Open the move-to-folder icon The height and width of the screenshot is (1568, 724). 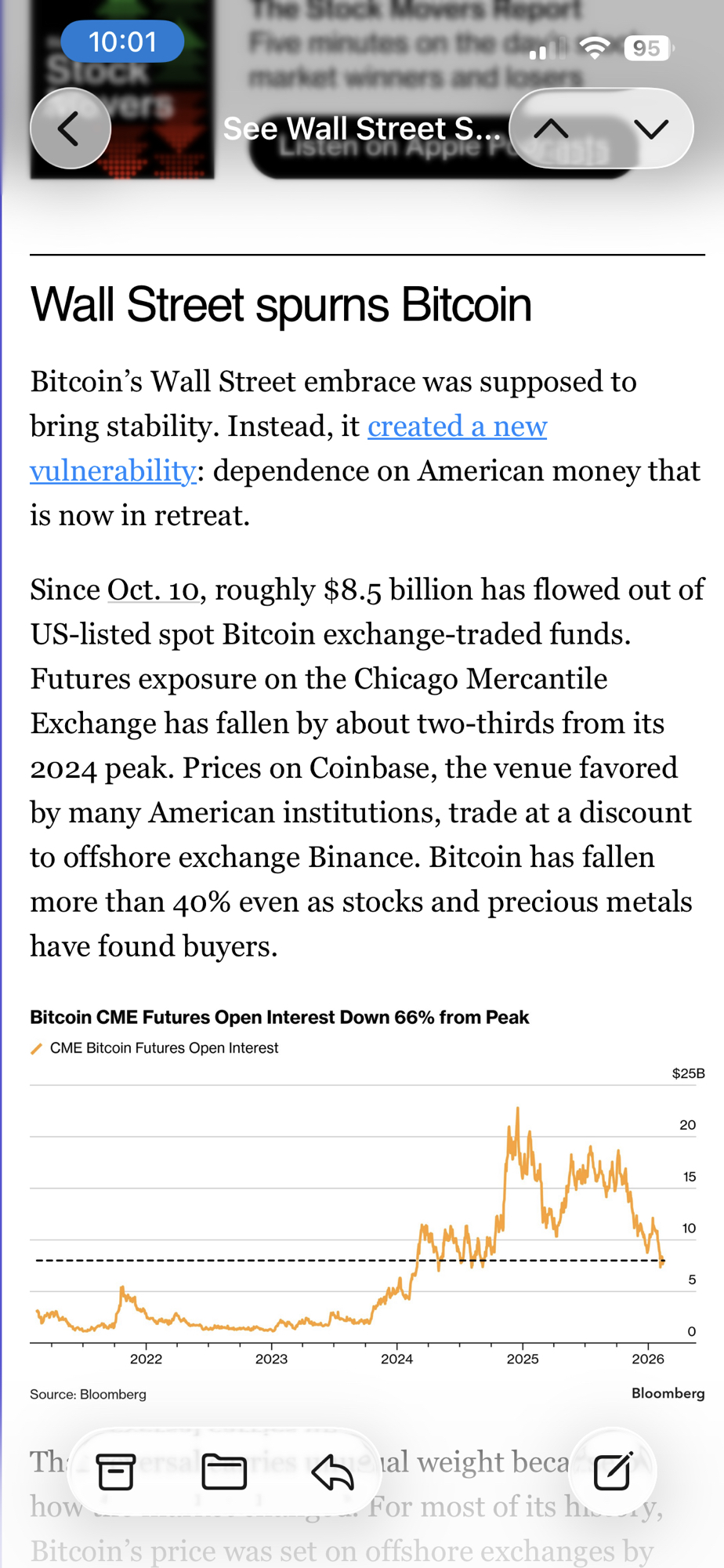224,1472
